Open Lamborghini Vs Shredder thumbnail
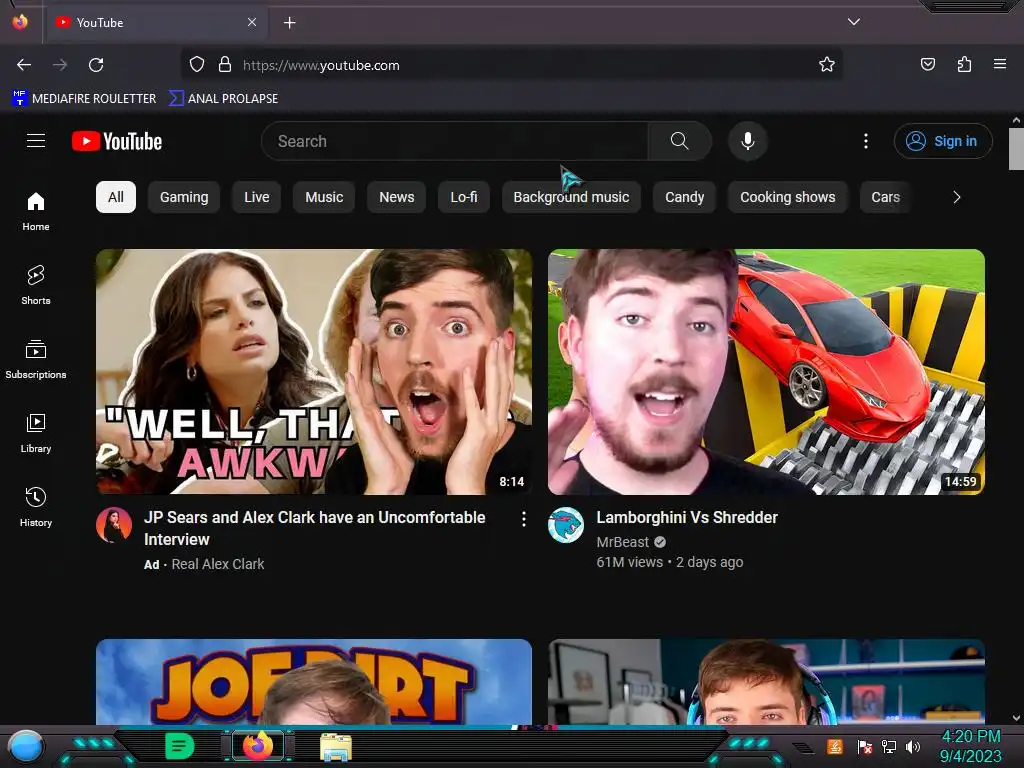The image size is (1024, 768). (x=766, y=372)
